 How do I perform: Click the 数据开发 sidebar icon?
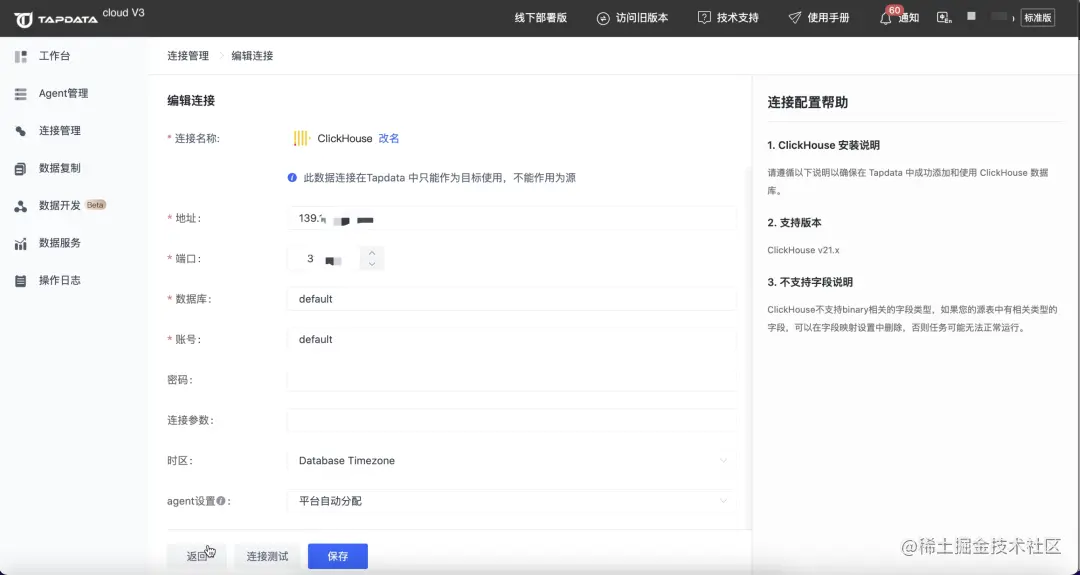coord(21,206)
